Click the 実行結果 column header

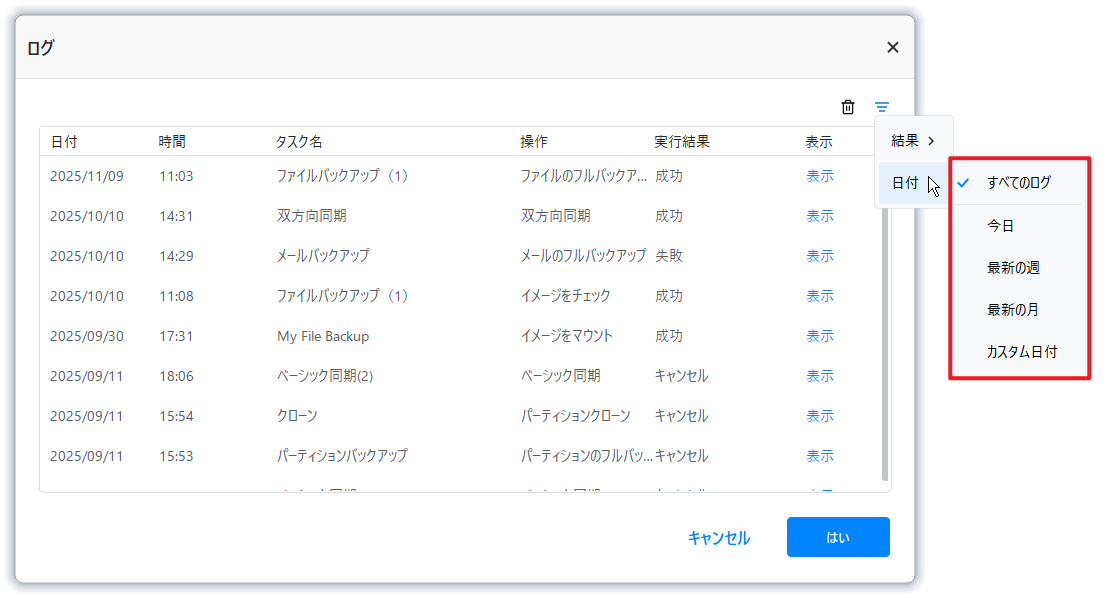click(x=682, y=142)
